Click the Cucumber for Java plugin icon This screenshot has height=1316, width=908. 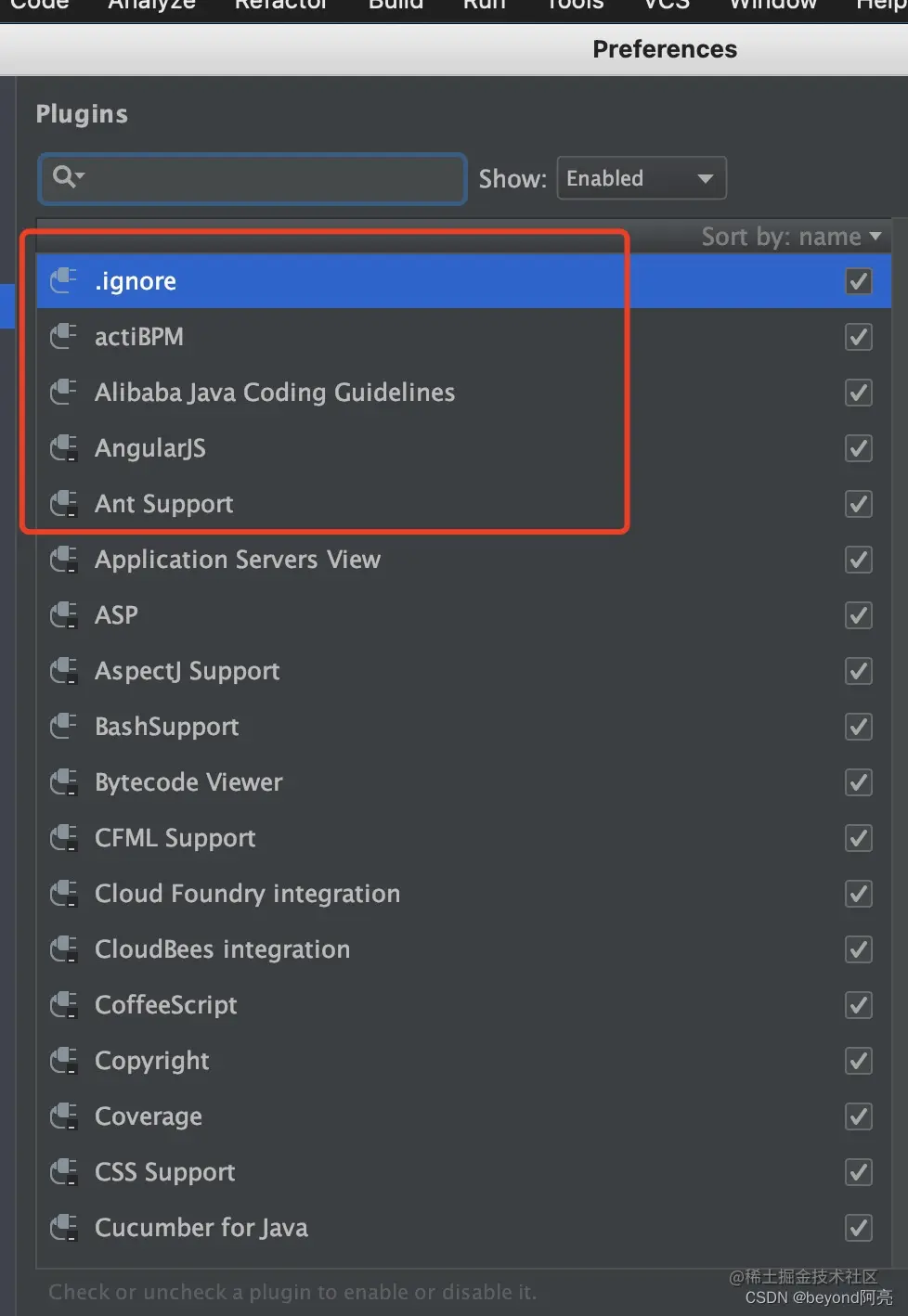pyautogui.click(x=63, y=1227)
